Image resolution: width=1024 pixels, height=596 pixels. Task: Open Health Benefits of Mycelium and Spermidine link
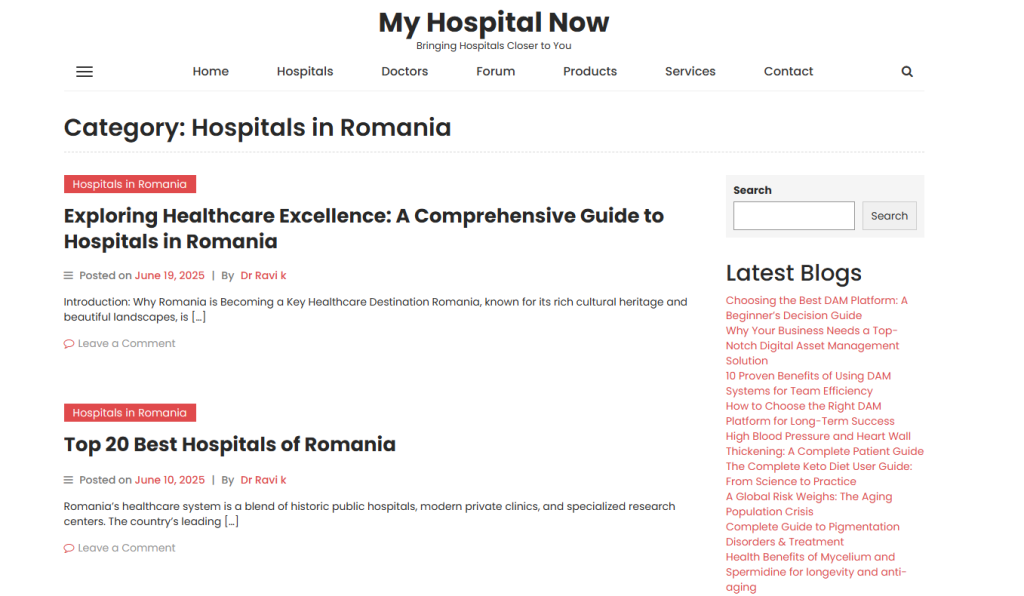[x=816, y=572]
